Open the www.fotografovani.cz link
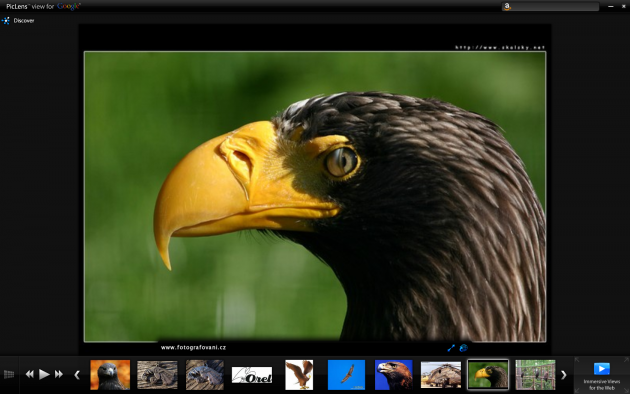The image size is (630, 394). [x=193, y=347]
